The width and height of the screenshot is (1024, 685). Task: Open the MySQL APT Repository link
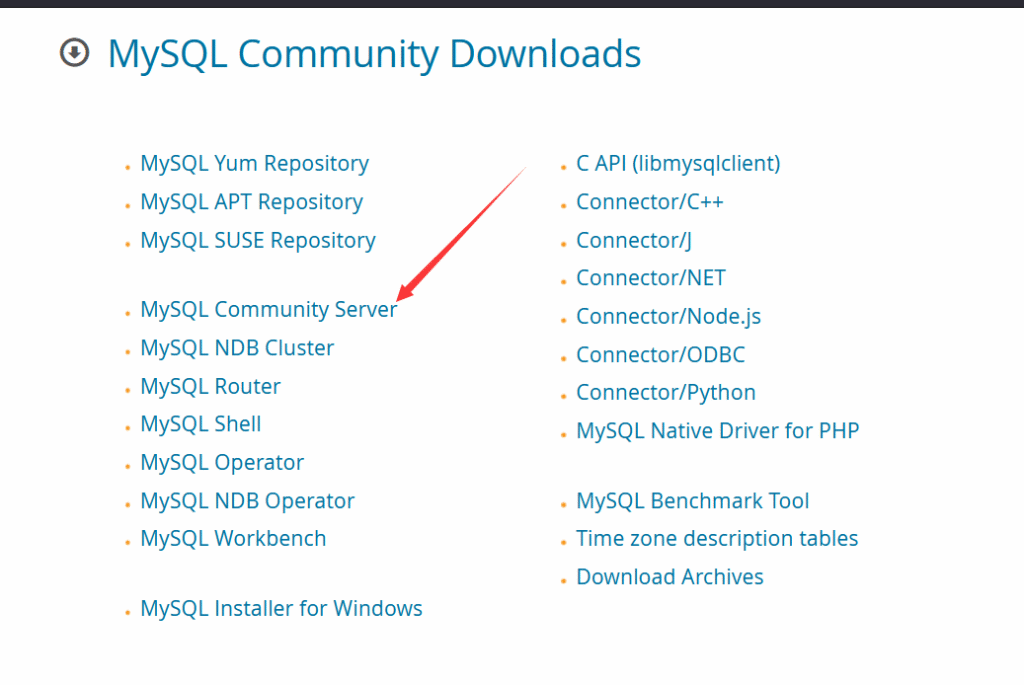251,202
